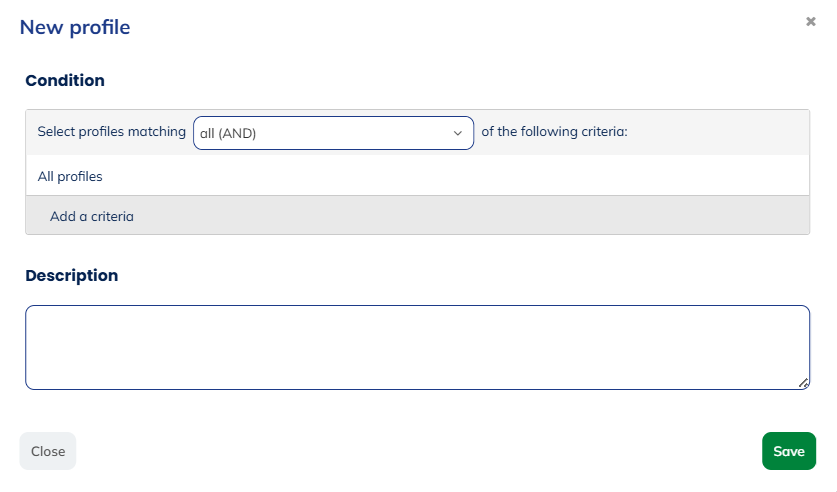The width and height of the screenshot is (837, 492).
Task: Select the "All profiles" criteria entry
Action: tap(70, 177)
